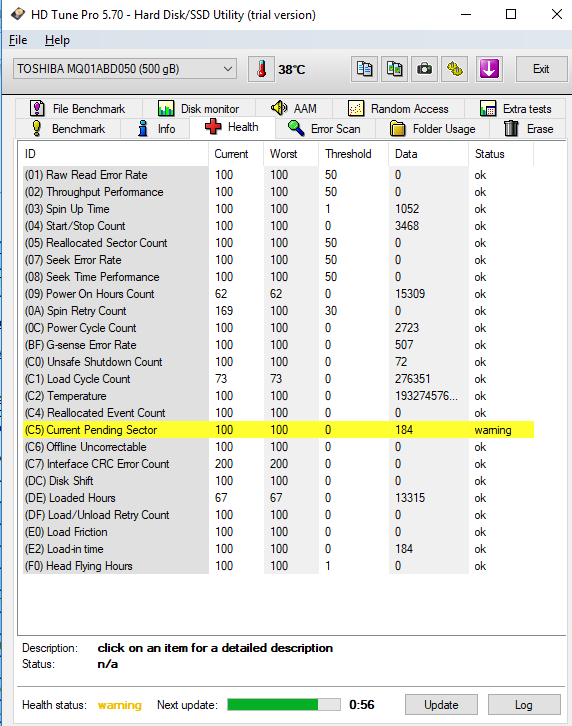Select the Erase tab
572x726 pixels.
click(x=528, y=128)
